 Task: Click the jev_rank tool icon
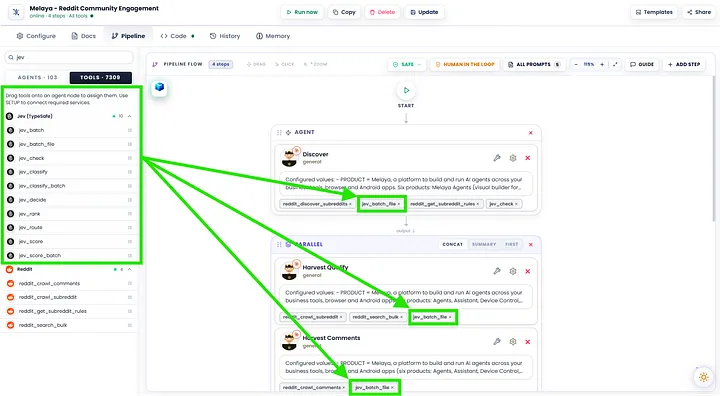(11, 214)
